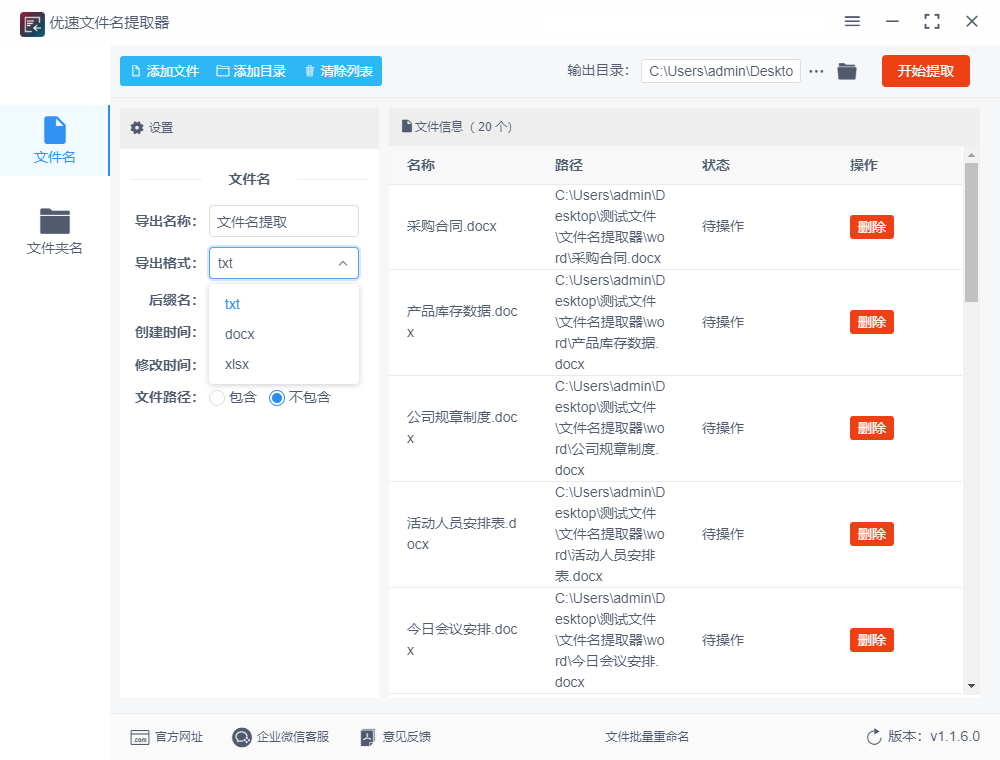Screen dimensions: 1000x760
Task: Select 包含 radio for 文件路径
Action: 217,397
